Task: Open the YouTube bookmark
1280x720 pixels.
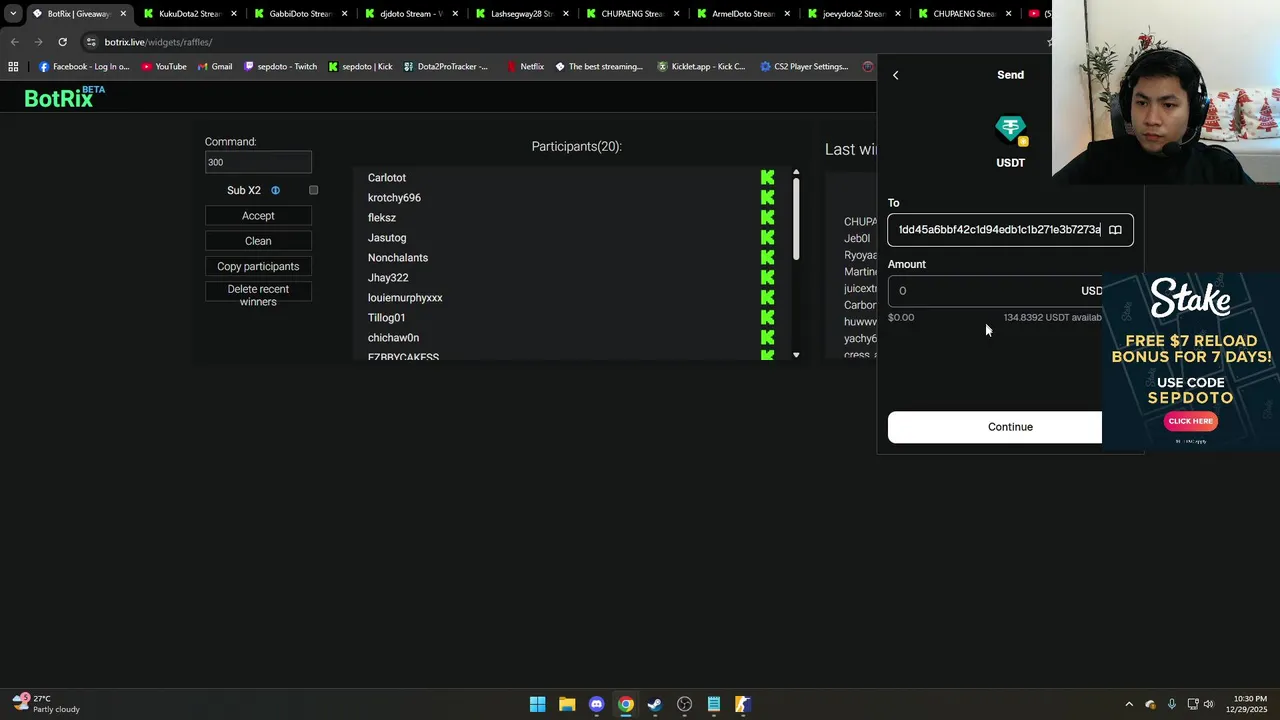Action: pyautogui.click(x=164, y=67)
